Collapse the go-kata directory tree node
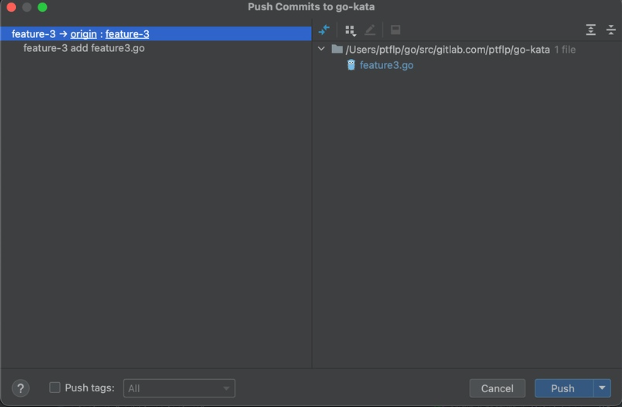Image resolution: width=622 pixels, height=407 pixels. [x=321, y=49]
